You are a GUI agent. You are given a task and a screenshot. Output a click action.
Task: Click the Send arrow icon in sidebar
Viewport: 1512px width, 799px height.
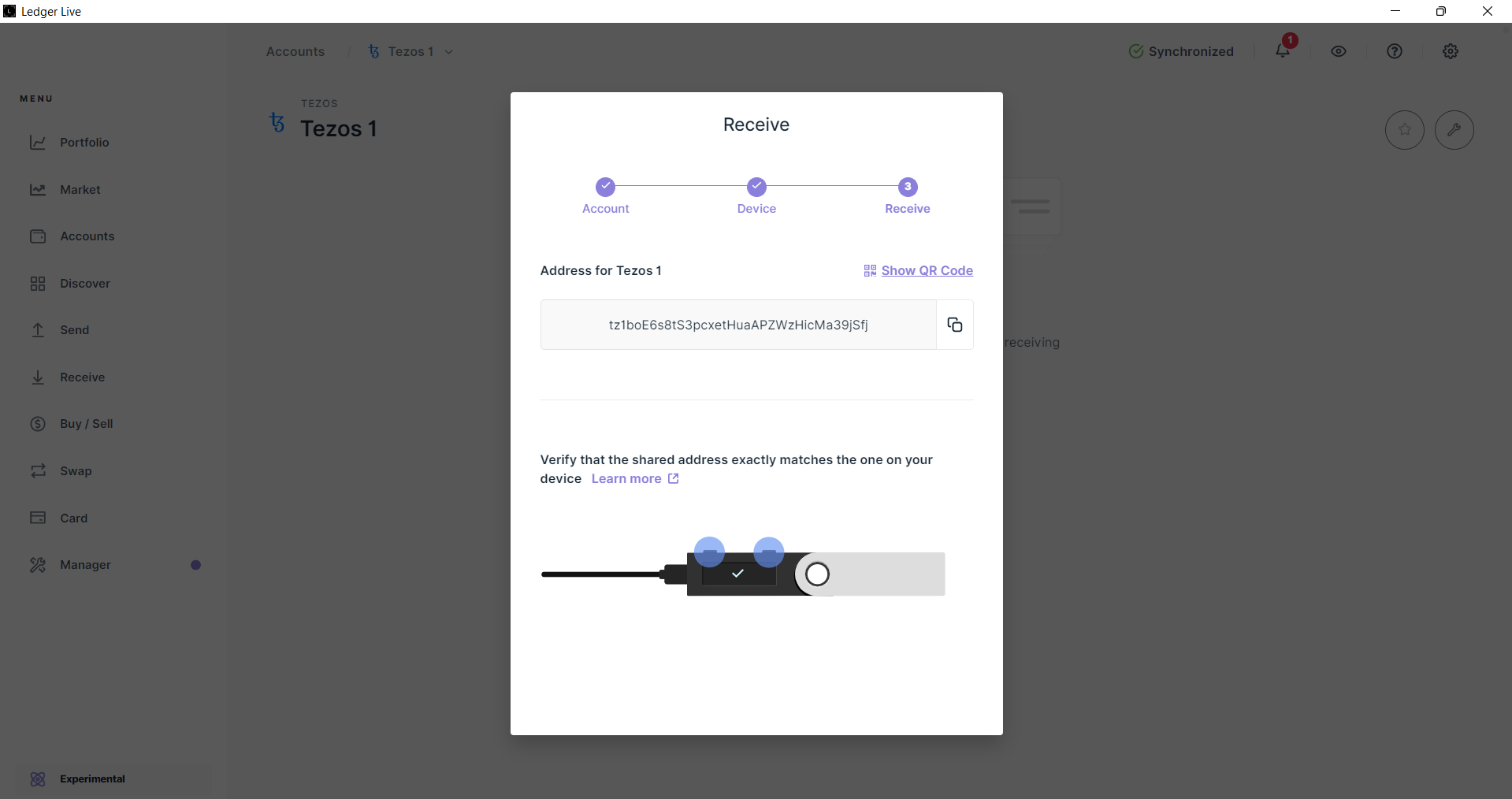pos(38,330)
